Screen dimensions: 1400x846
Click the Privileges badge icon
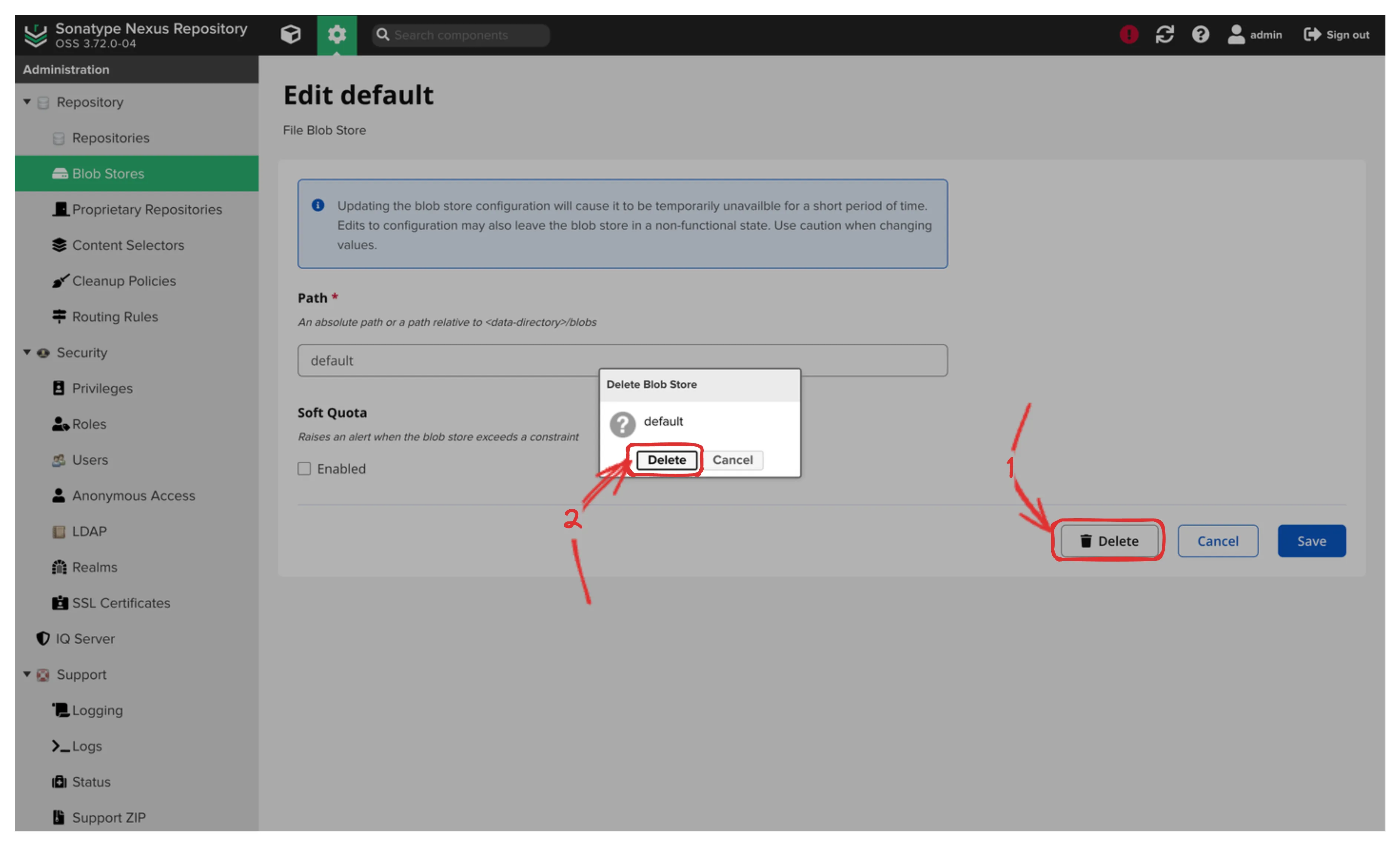click(x=59, y=388)
